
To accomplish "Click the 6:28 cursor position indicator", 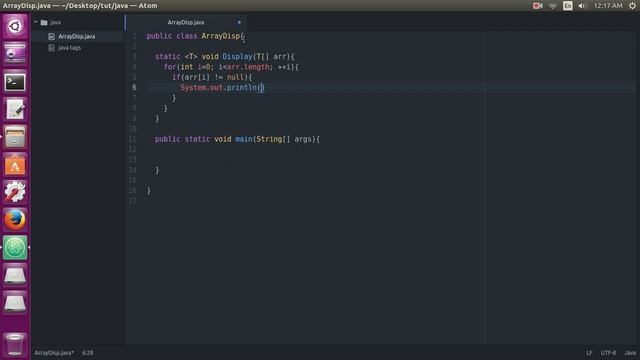I will [x=87, y=353].
